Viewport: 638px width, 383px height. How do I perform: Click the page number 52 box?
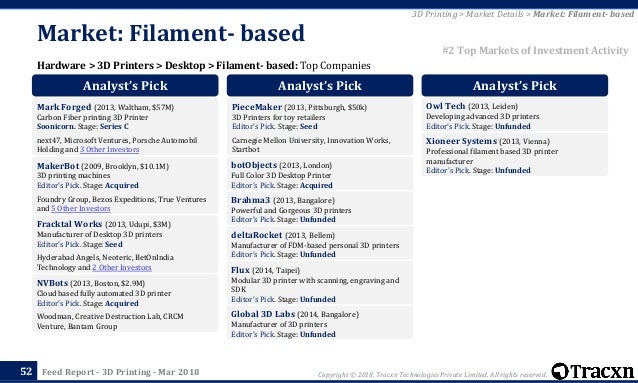pos(26,371)
